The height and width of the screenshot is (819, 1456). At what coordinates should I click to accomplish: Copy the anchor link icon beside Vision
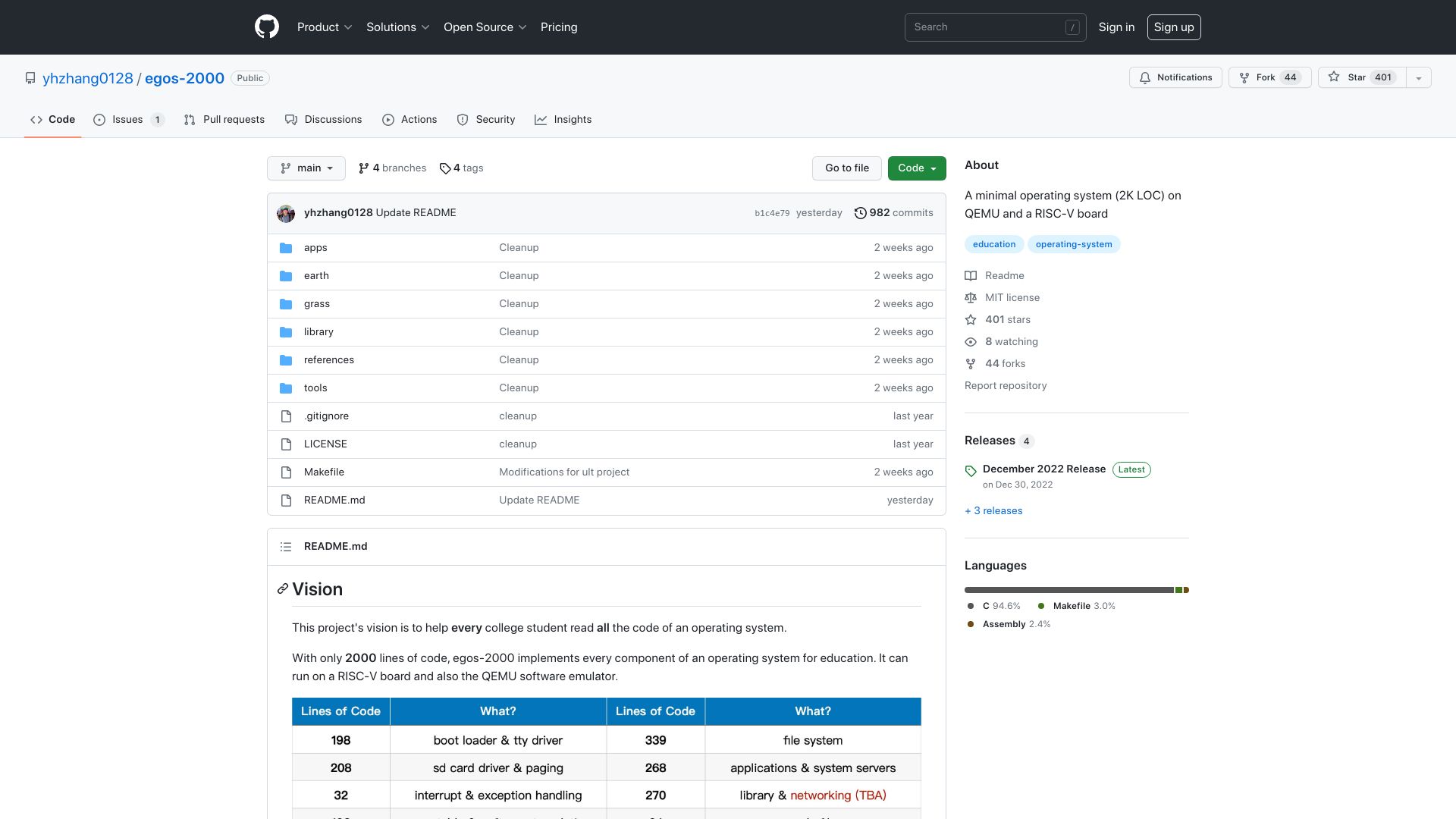(283, 589)
